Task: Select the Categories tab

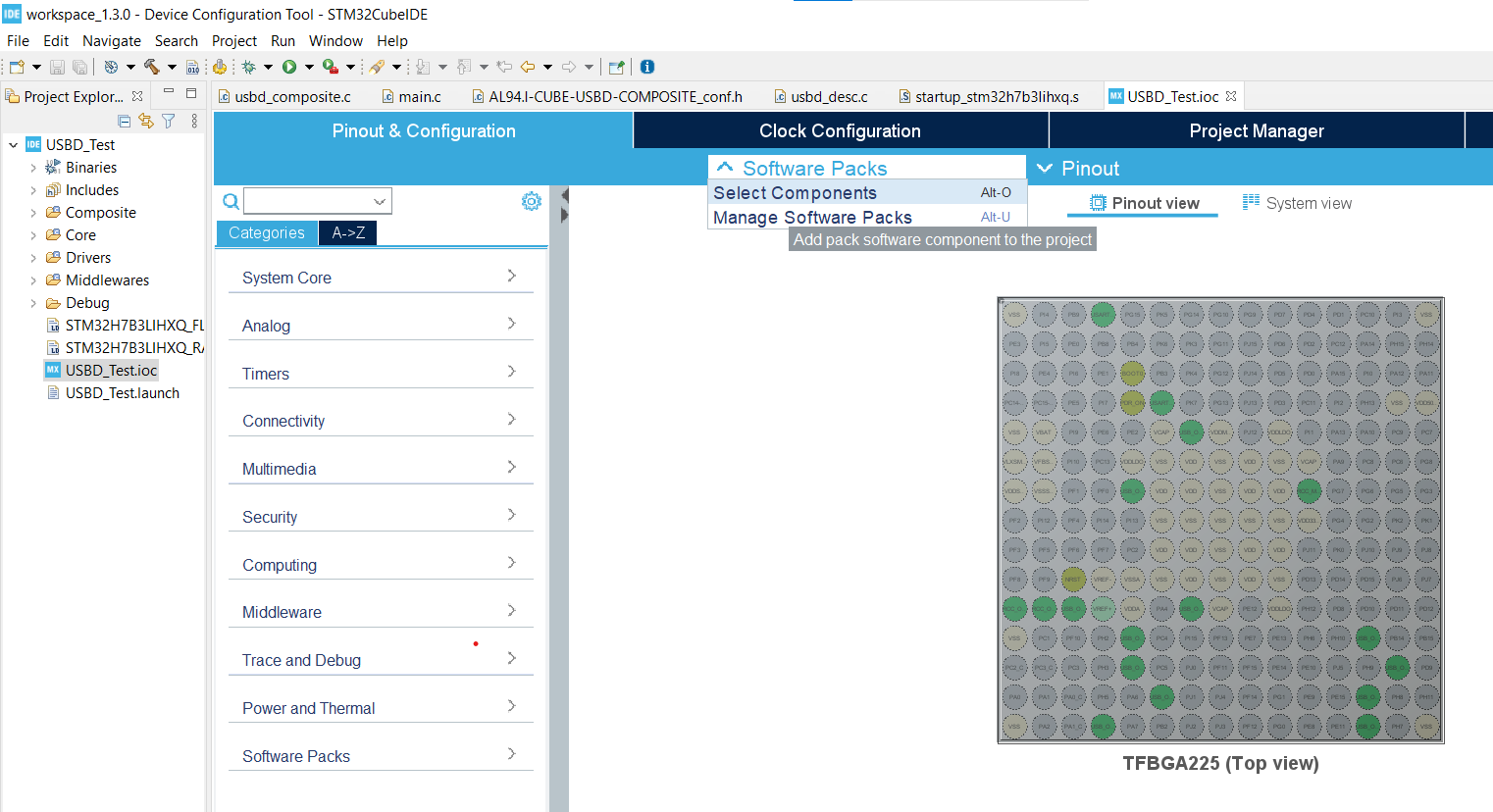Action: (267, 232)
